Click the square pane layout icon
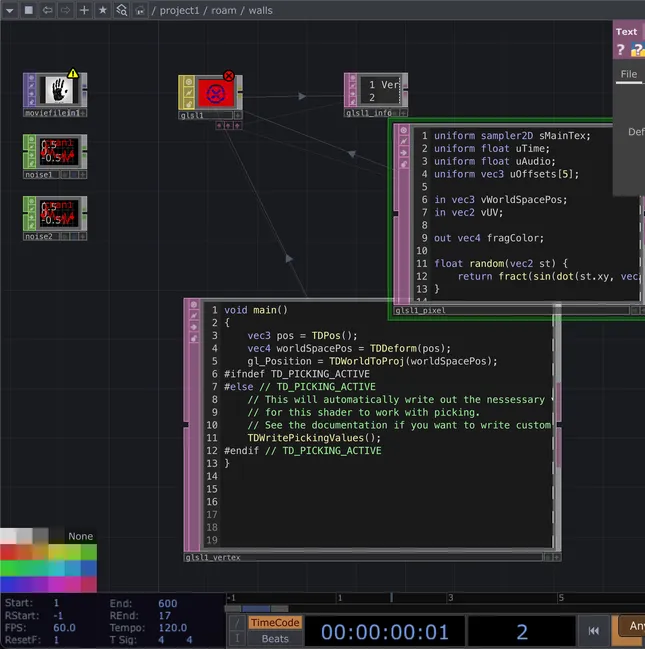Viewport: 645px width, 649px height. tap(29, 10)
